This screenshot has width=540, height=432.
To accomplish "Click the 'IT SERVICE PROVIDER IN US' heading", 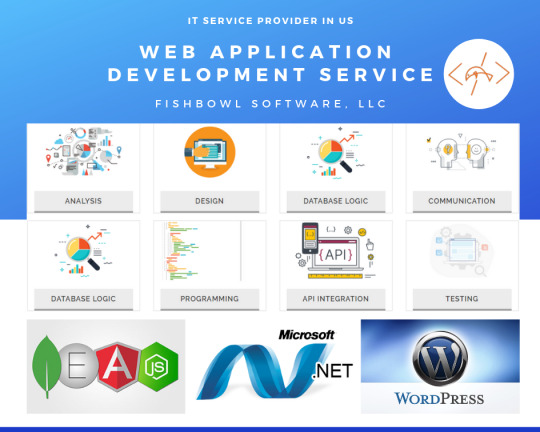I will (271, 21).
